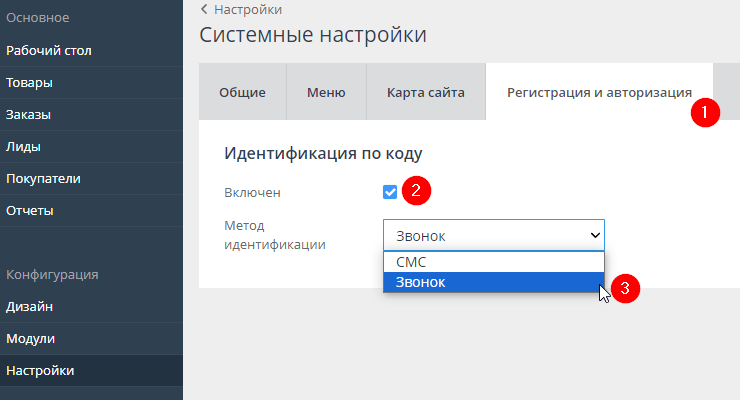Image resolution: width=740 pixels, height=400 pixels.
Task: Open Модули in the sidebar
Action: 31,338
